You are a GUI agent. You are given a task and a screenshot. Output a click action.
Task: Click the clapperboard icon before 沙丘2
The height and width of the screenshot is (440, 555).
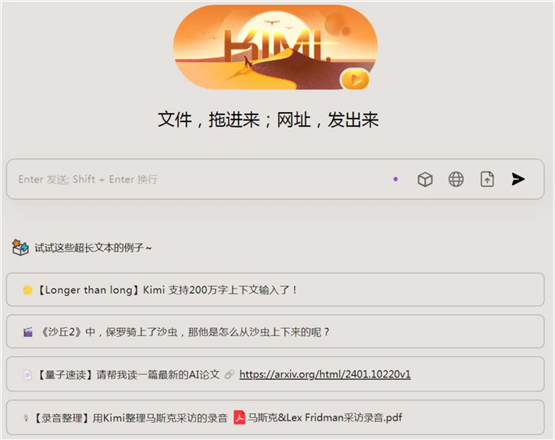[28, 332]
